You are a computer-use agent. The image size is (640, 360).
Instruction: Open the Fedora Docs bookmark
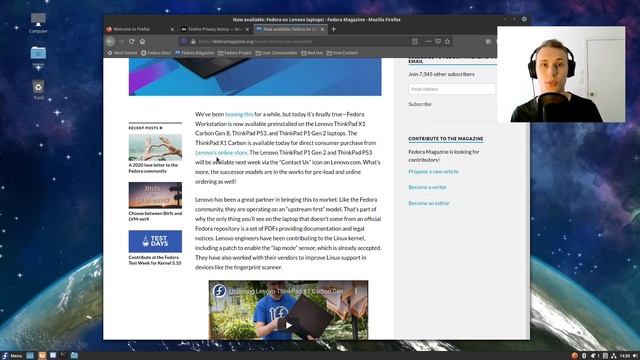(x=156, y=53)
